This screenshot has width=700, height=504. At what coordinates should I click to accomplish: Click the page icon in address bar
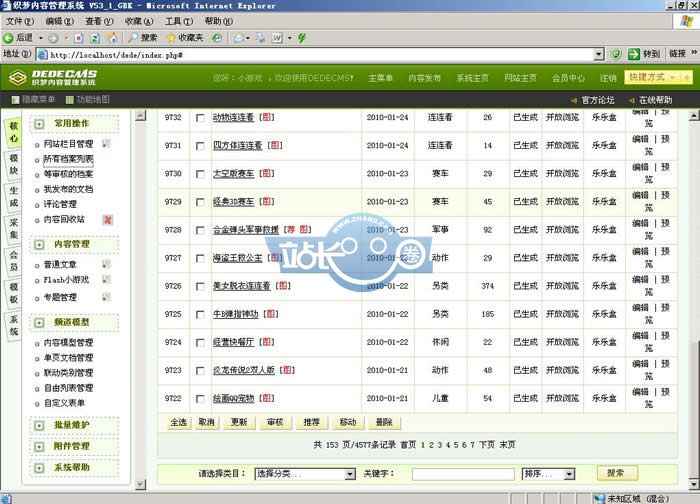[43, 54]
